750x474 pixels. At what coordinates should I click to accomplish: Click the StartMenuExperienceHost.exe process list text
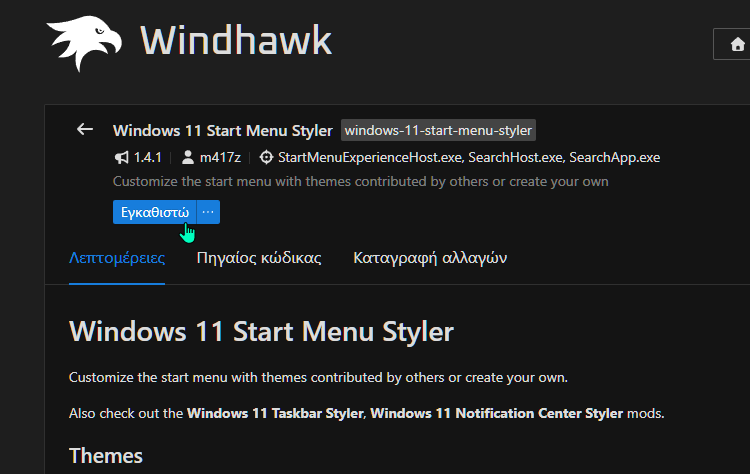469,157
